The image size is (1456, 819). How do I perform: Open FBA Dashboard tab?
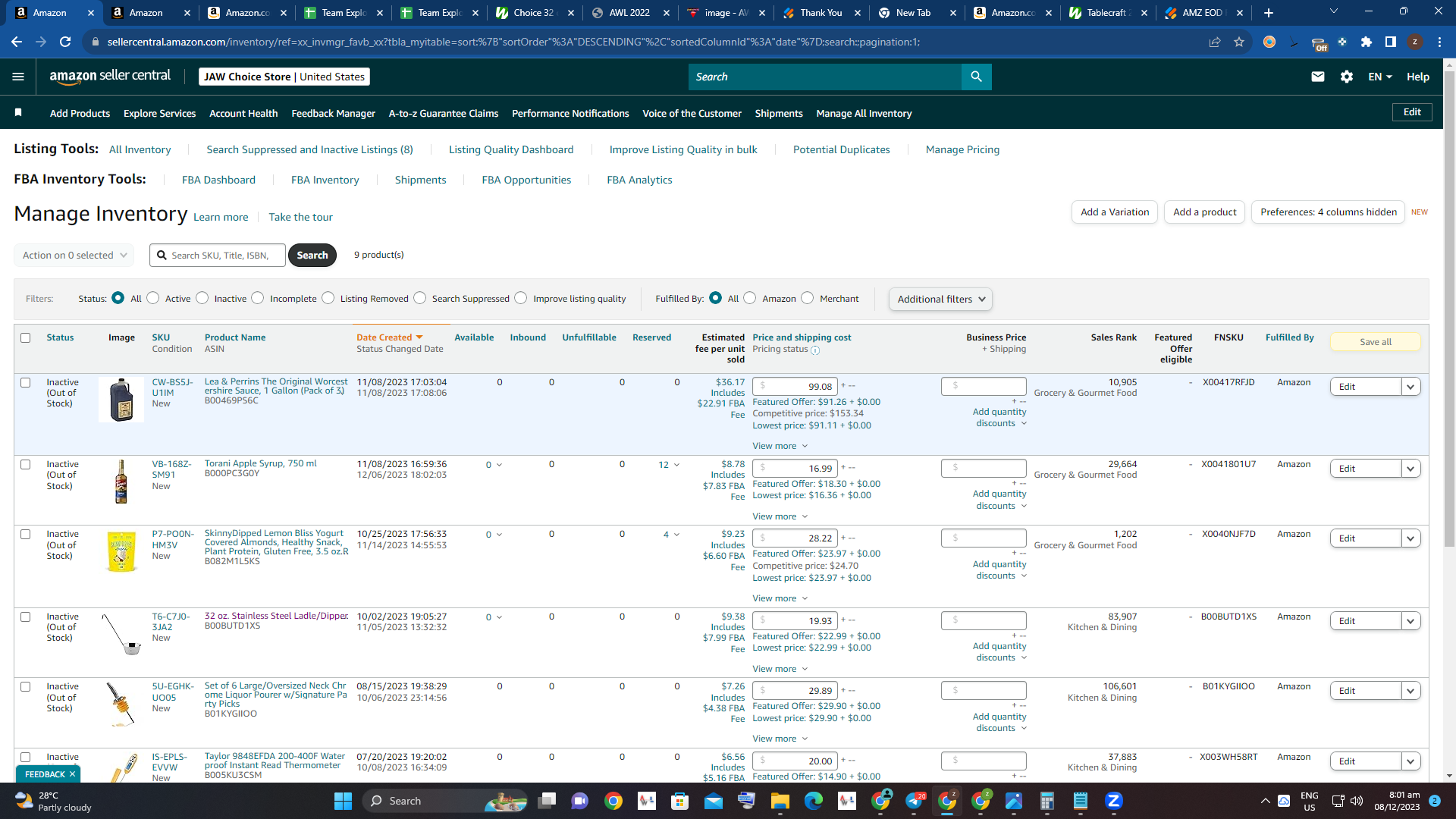(x=218, y=180)
